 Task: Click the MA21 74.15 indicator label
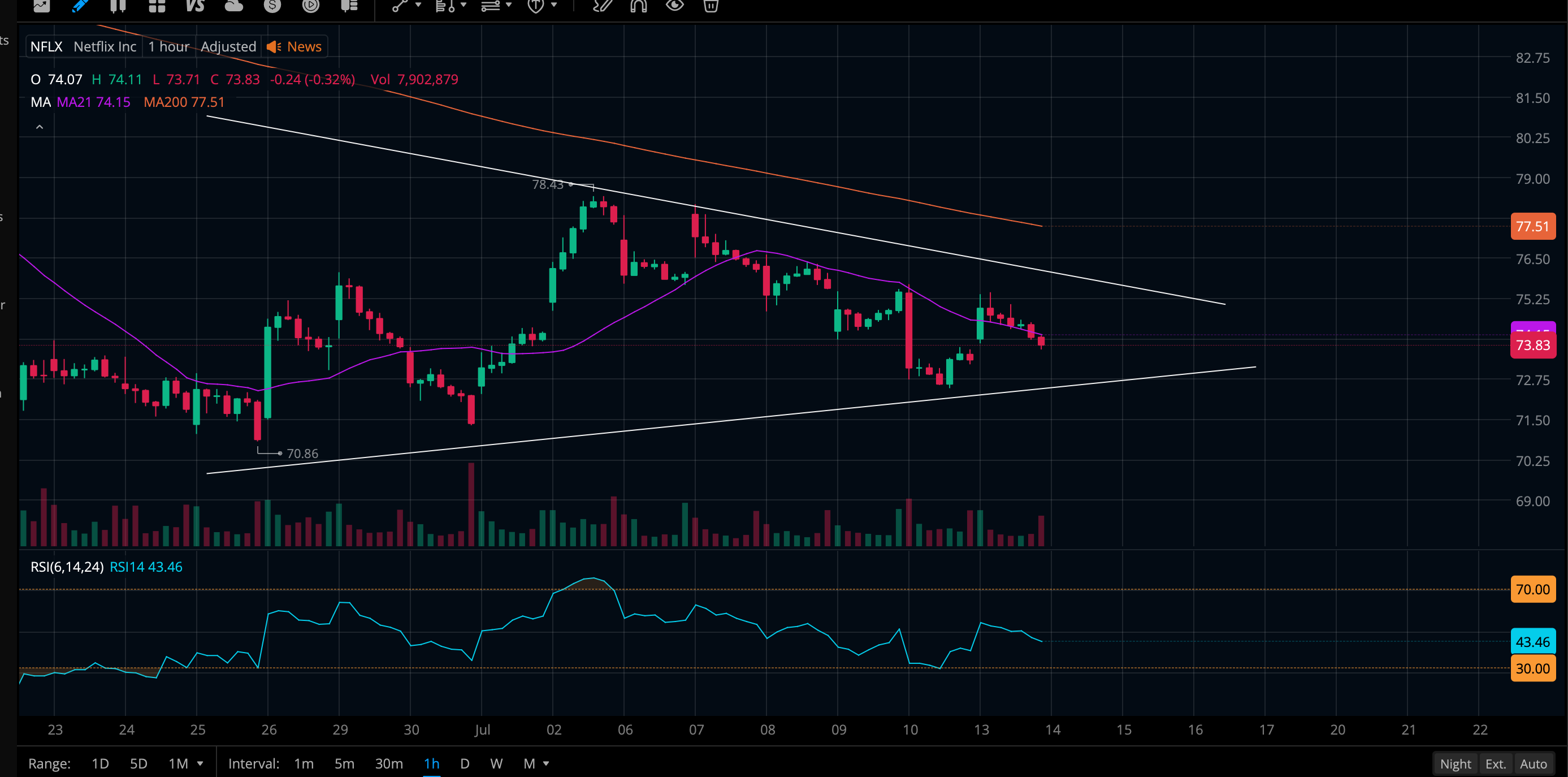coord(94,102)
